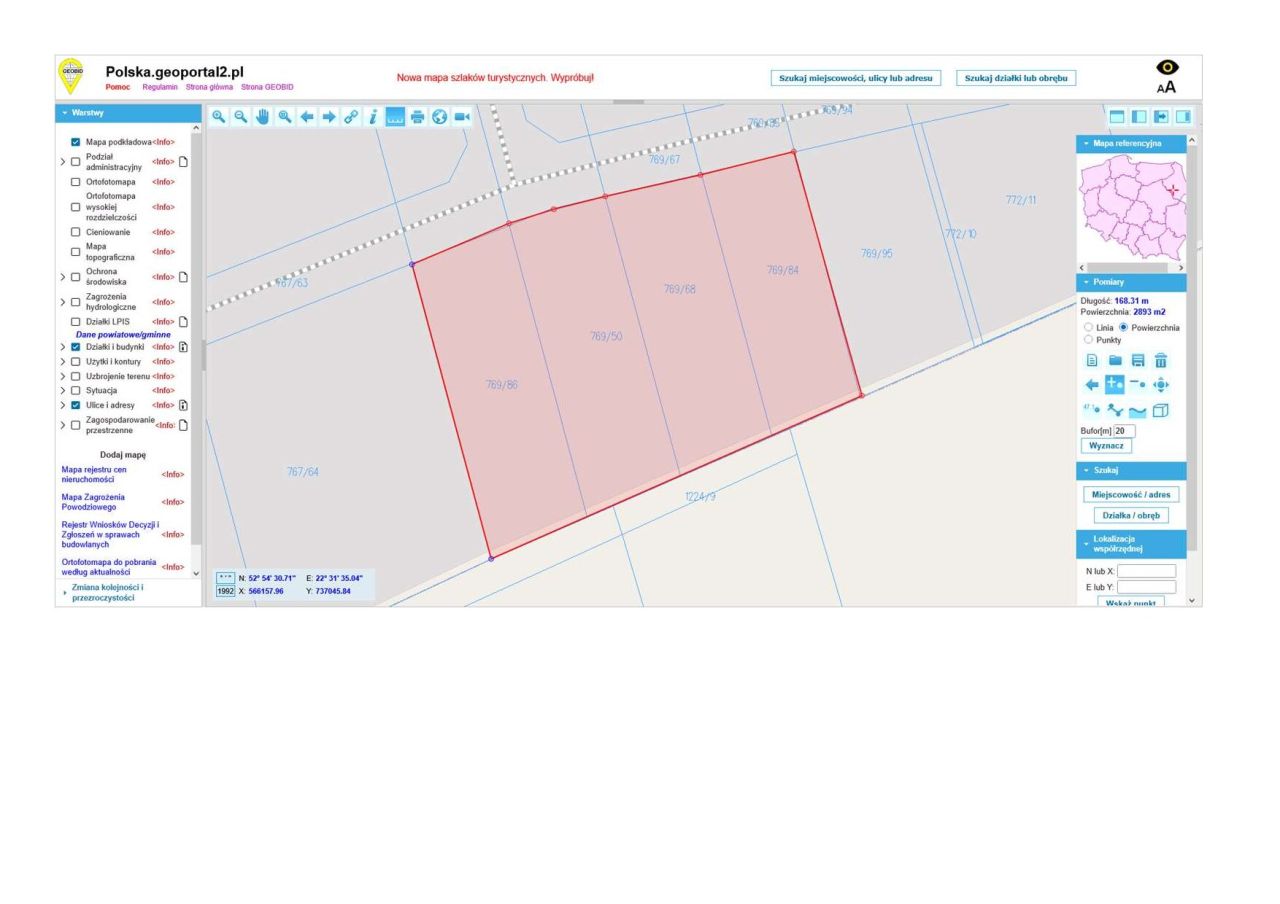Image resolution: width=1280 pixels, height=904 pixels.
Task: Select the move point measurement tool
Action: point(1160,385)
